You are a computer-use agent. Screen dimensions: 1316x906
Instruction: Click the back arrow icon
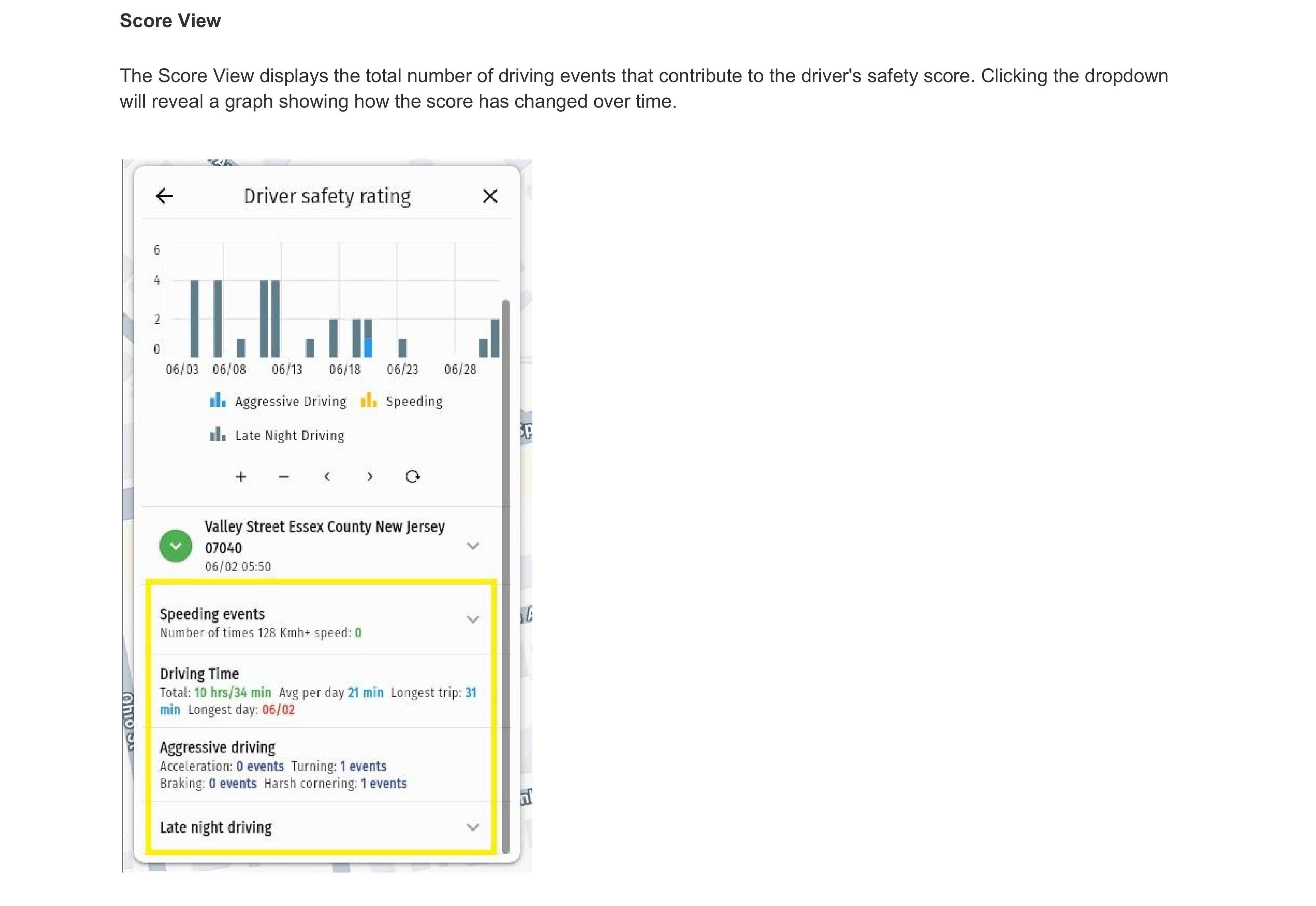pyautogui.click(x=164, y=197)
